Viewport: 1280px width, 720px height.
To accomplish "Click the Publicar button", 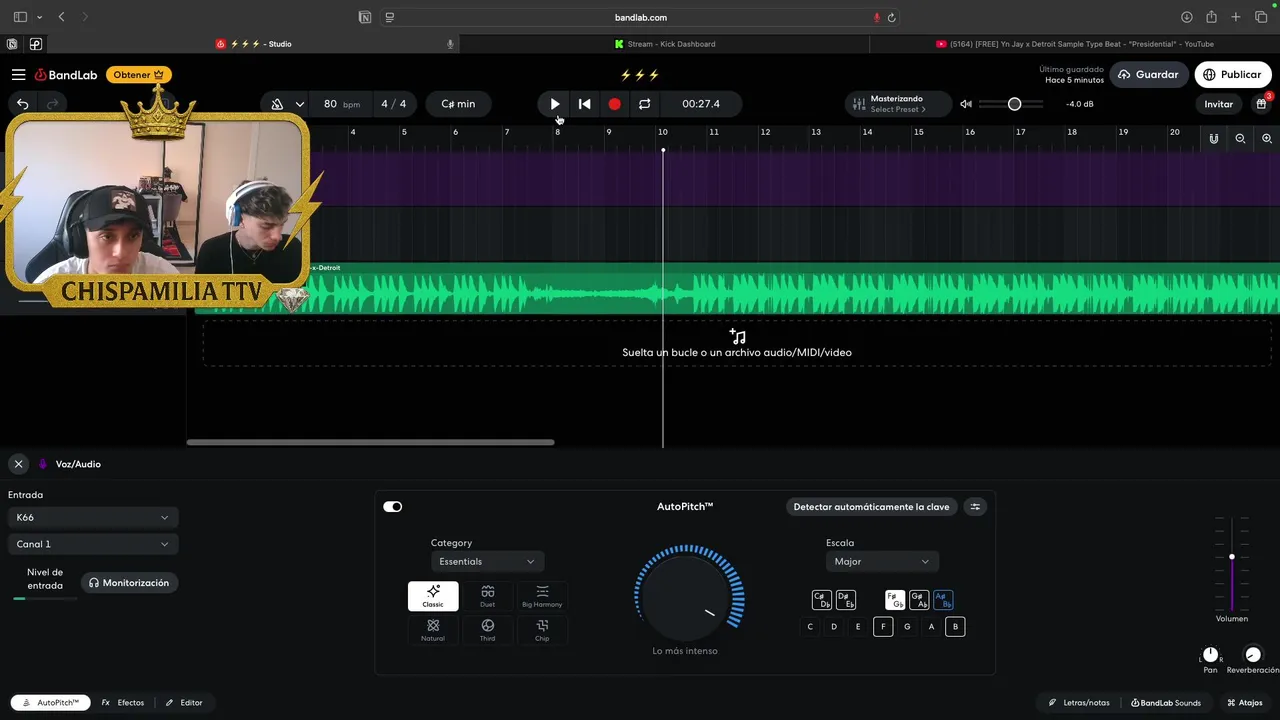I will [x=1232, y=75].
